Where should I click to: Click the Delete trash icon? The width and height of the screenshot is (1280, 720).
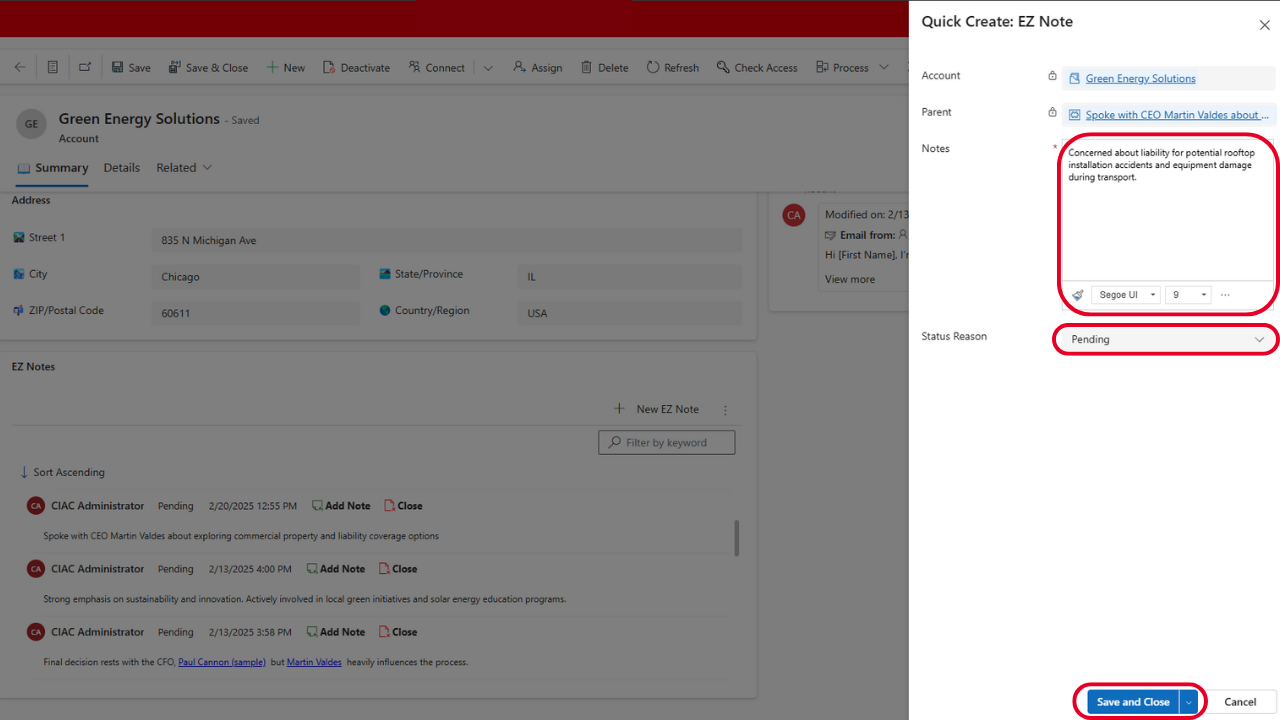pyautogui.click(x=587, y=67)
